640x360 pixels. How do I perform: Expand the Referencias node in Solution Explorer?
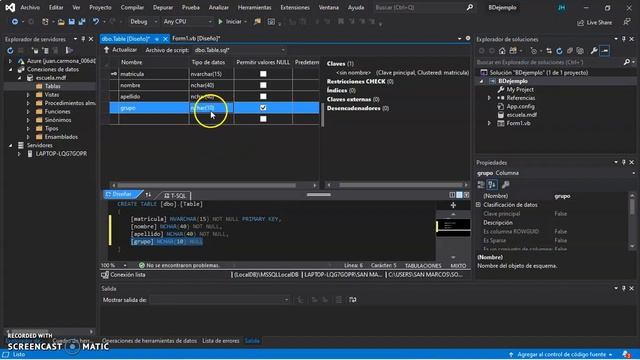[489, 98]
